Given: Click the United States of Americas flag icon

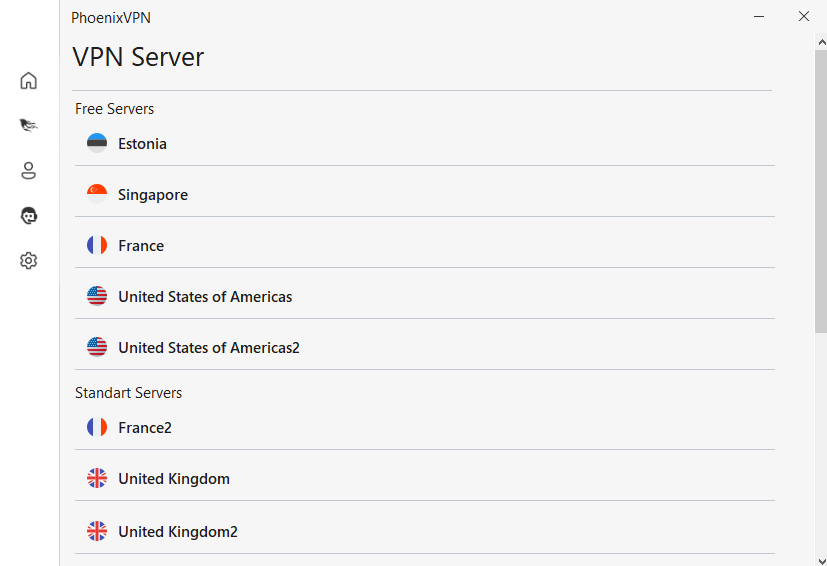Looking at the screenshot, I should [x=97, y=296].
